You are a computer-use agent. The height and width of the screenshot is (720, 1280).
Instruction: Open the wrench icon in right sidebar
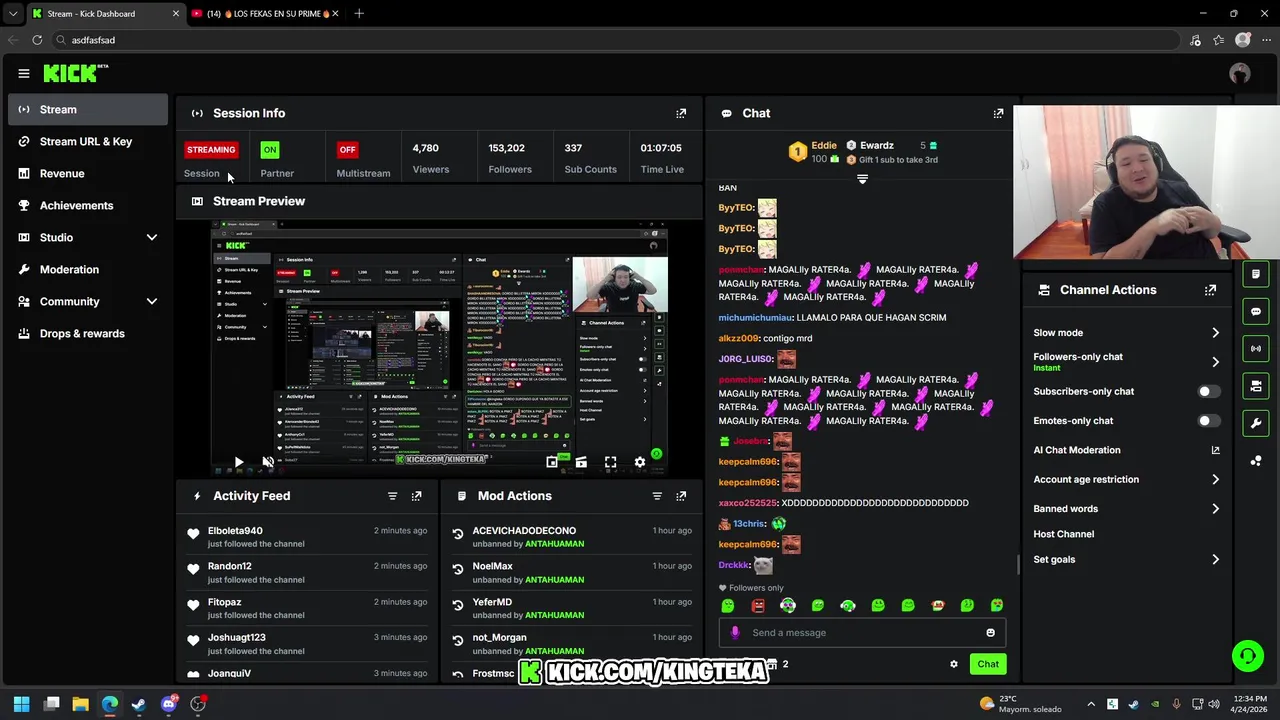pos(1256,423)
